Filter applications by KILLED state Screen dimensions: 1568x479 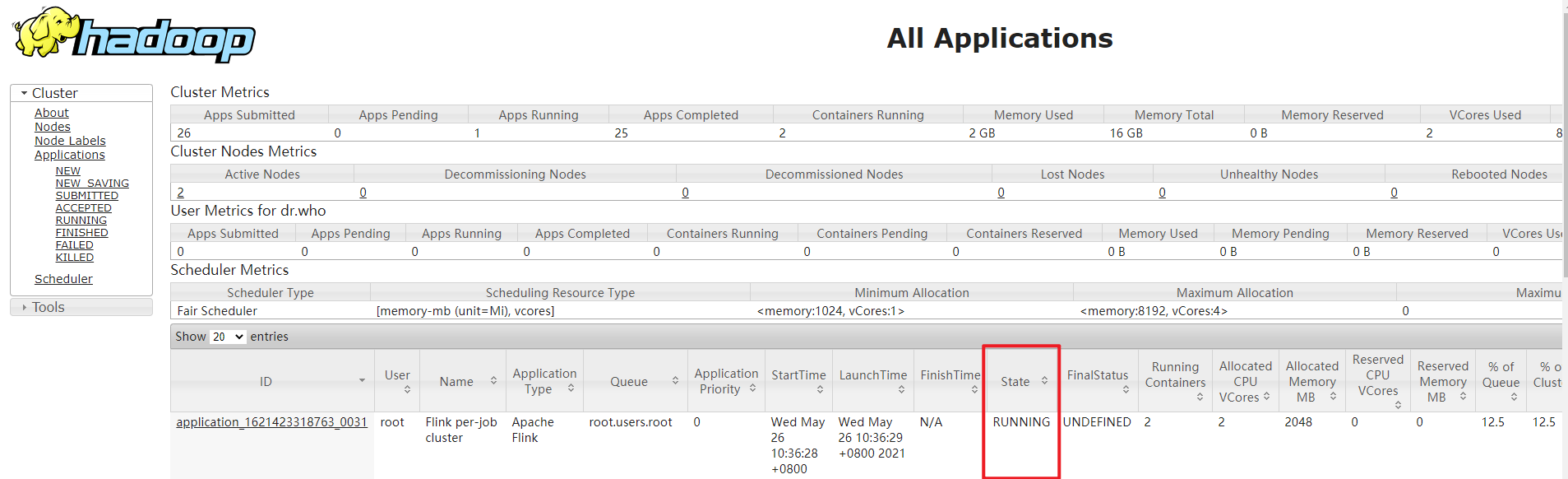tap(74, 258)
